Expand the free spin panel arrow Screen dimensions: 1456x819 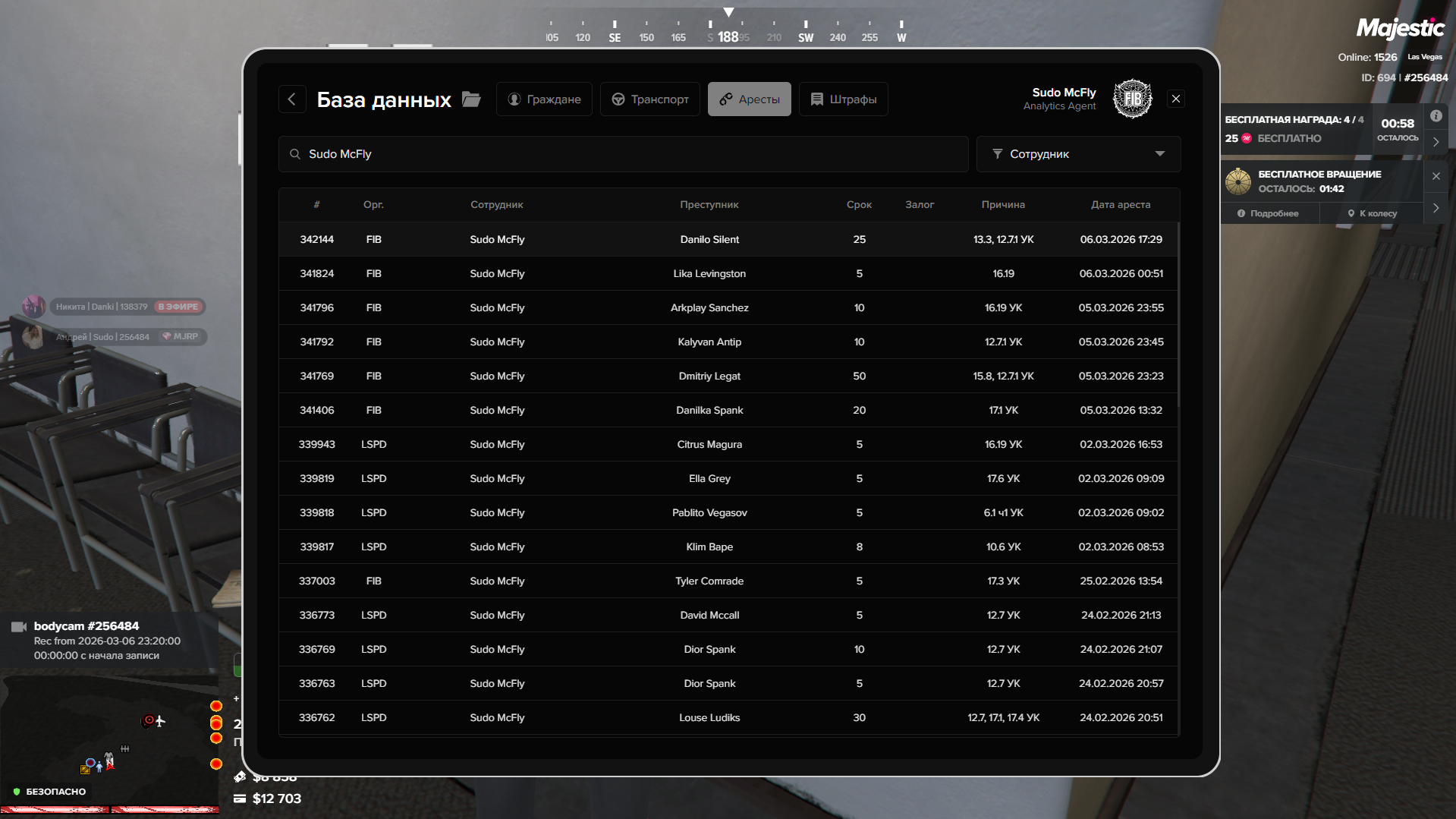1436,208
